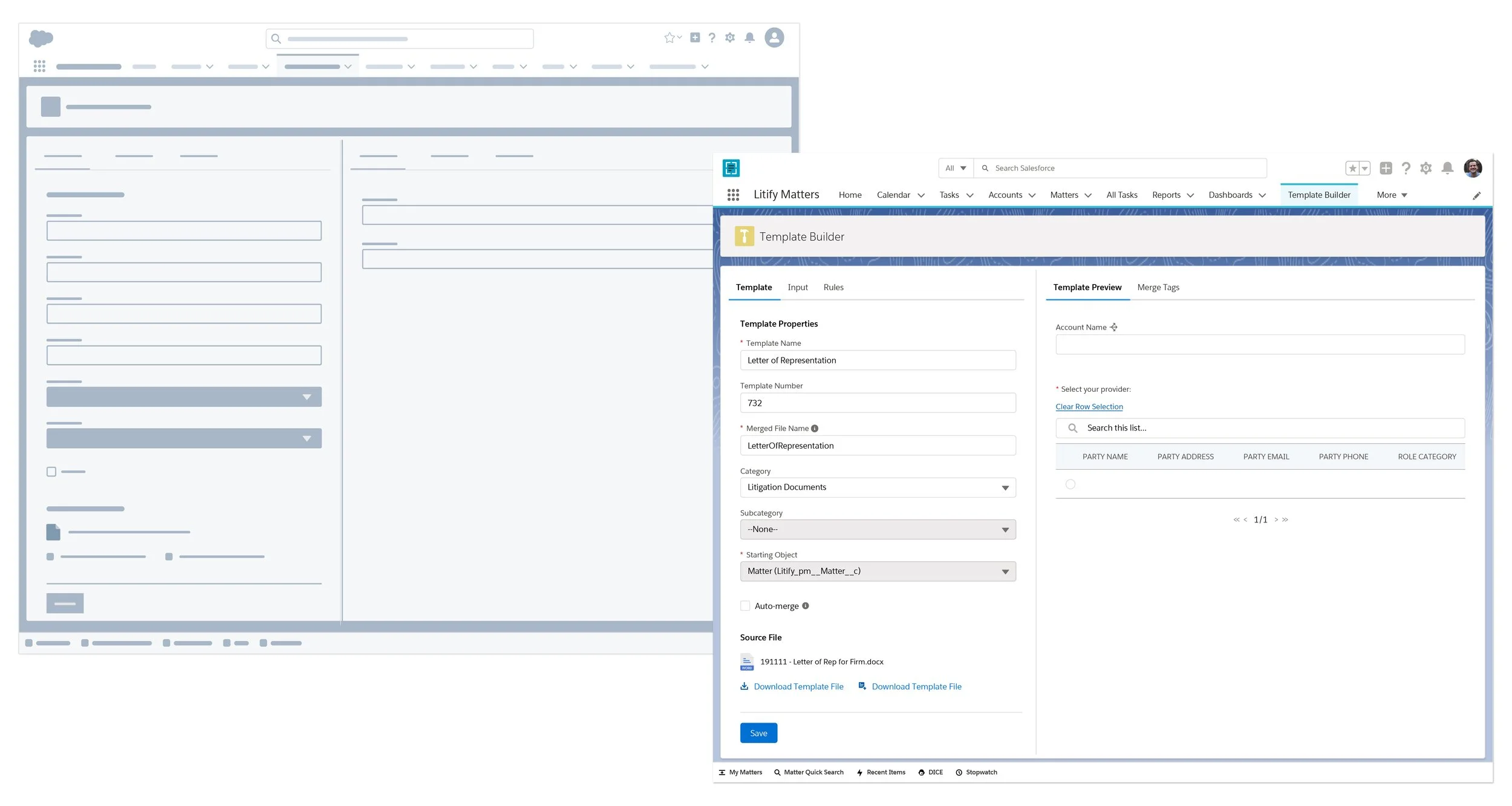Click the cloud logo in the wireframe window

point(41,38)
